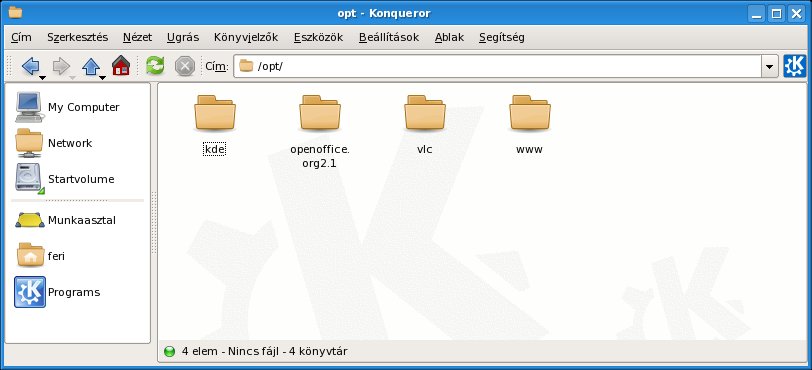Open the Nézet menu
Viewport: 812px width, 370px height.
[x=138, y=37]
